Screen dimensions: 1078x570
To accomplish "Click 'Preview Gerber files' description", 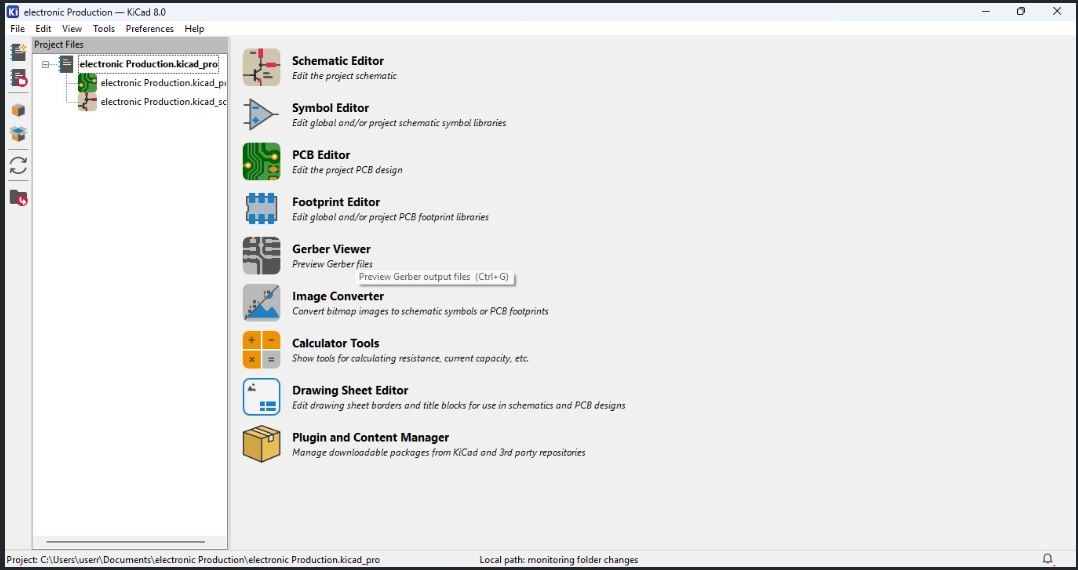I will (332, 264).
